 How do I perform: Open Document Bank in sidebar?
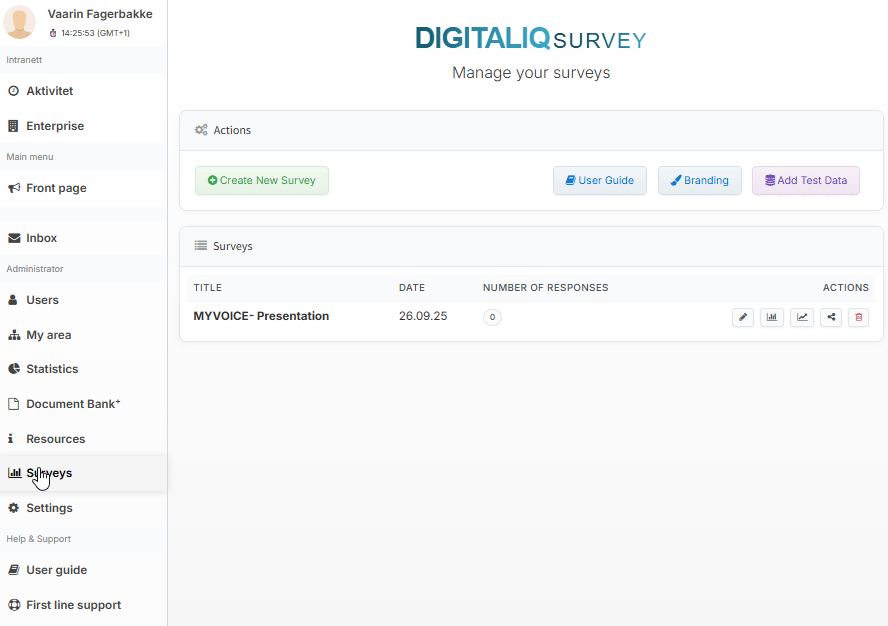[x=73, y=404]
